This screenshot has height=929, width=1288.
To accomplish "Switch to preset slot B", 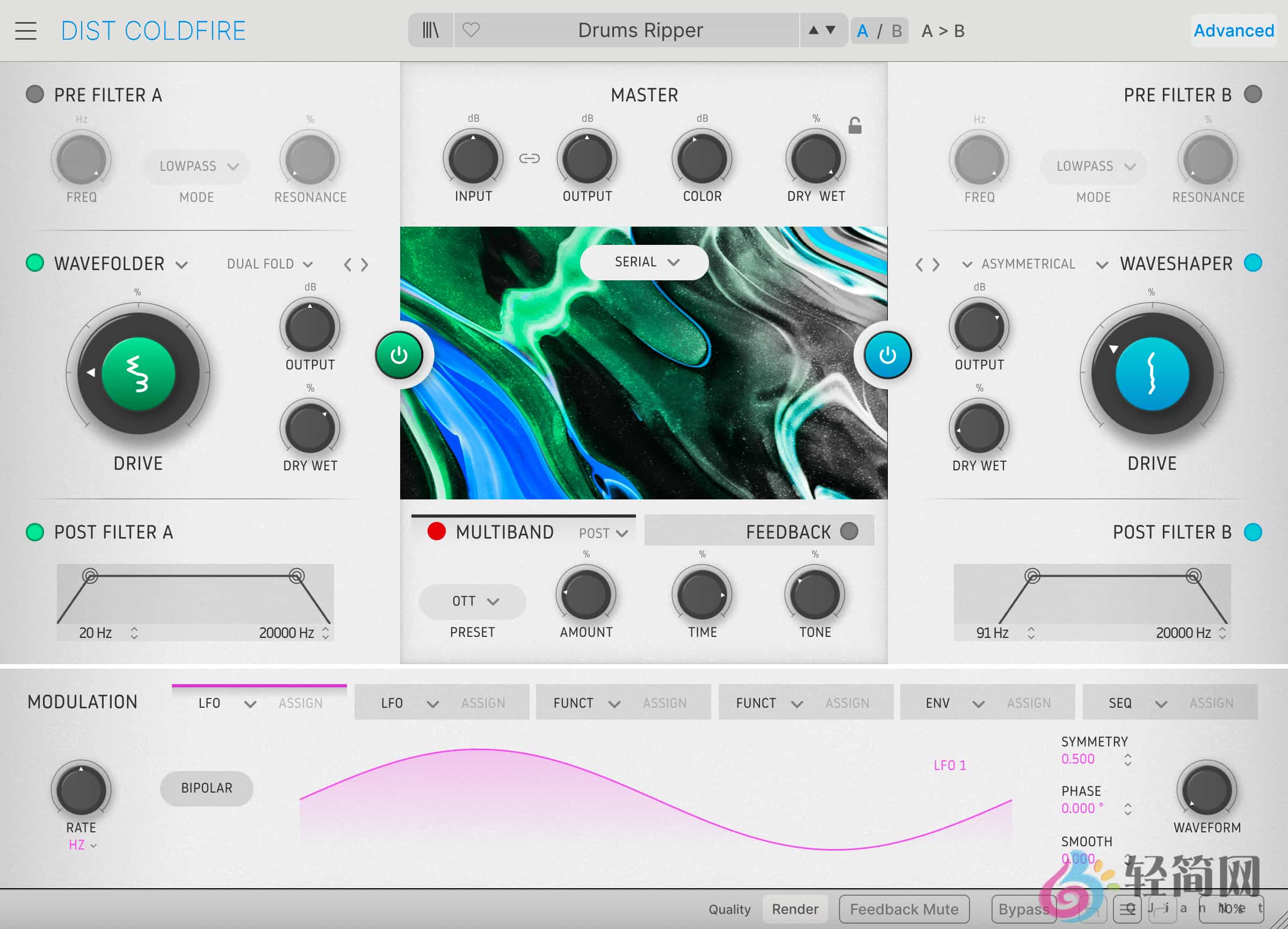I will (896, 31).
